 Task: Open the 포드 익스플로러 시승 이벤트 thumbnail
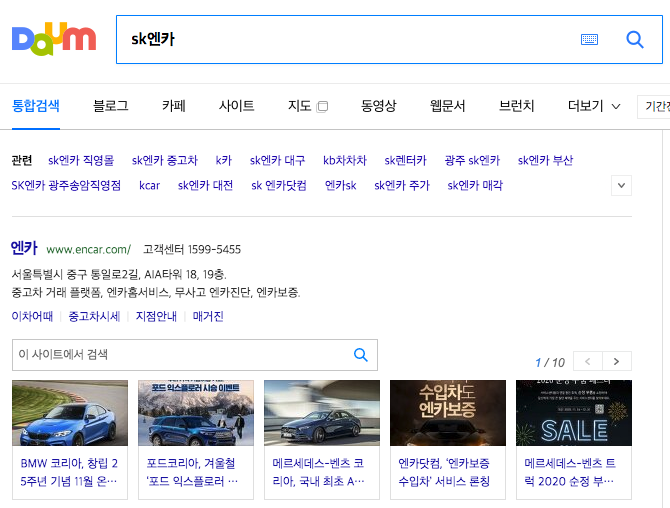tap(196, 413)
